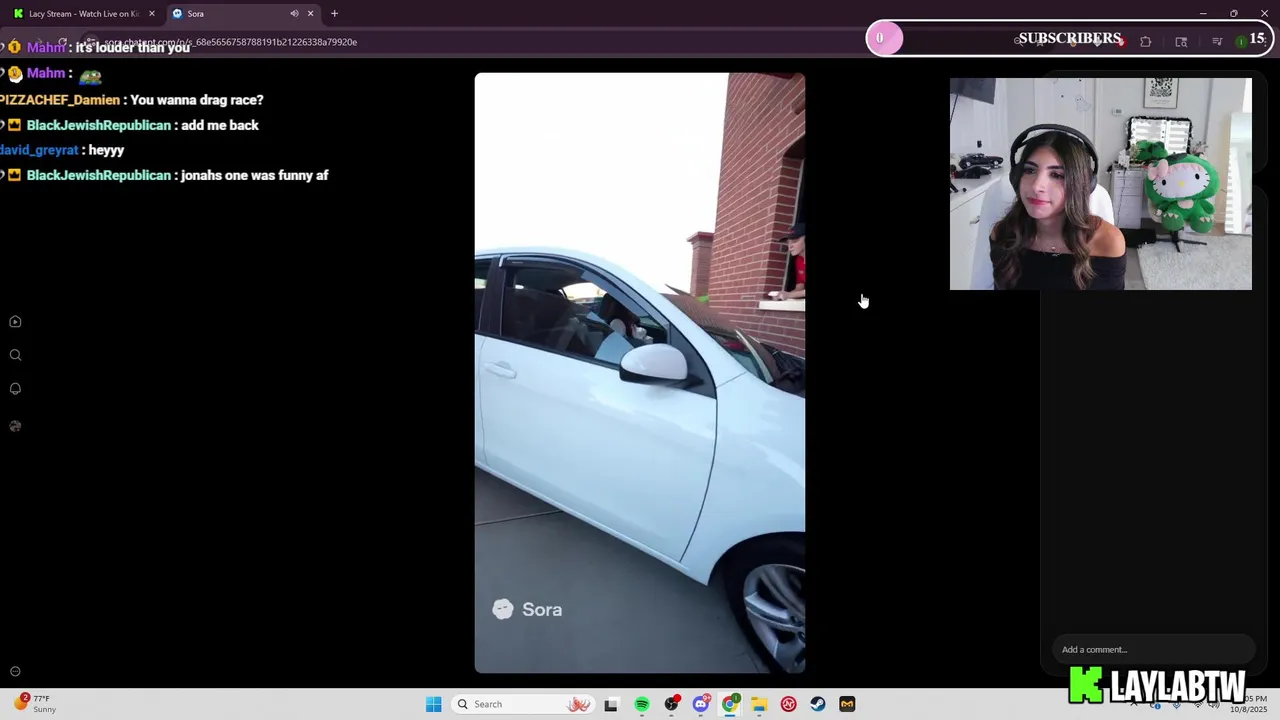Viewport: 1280px width, 720px height.
Task: Click the chat username david_greyrat
Action: (x=39, y=150)
